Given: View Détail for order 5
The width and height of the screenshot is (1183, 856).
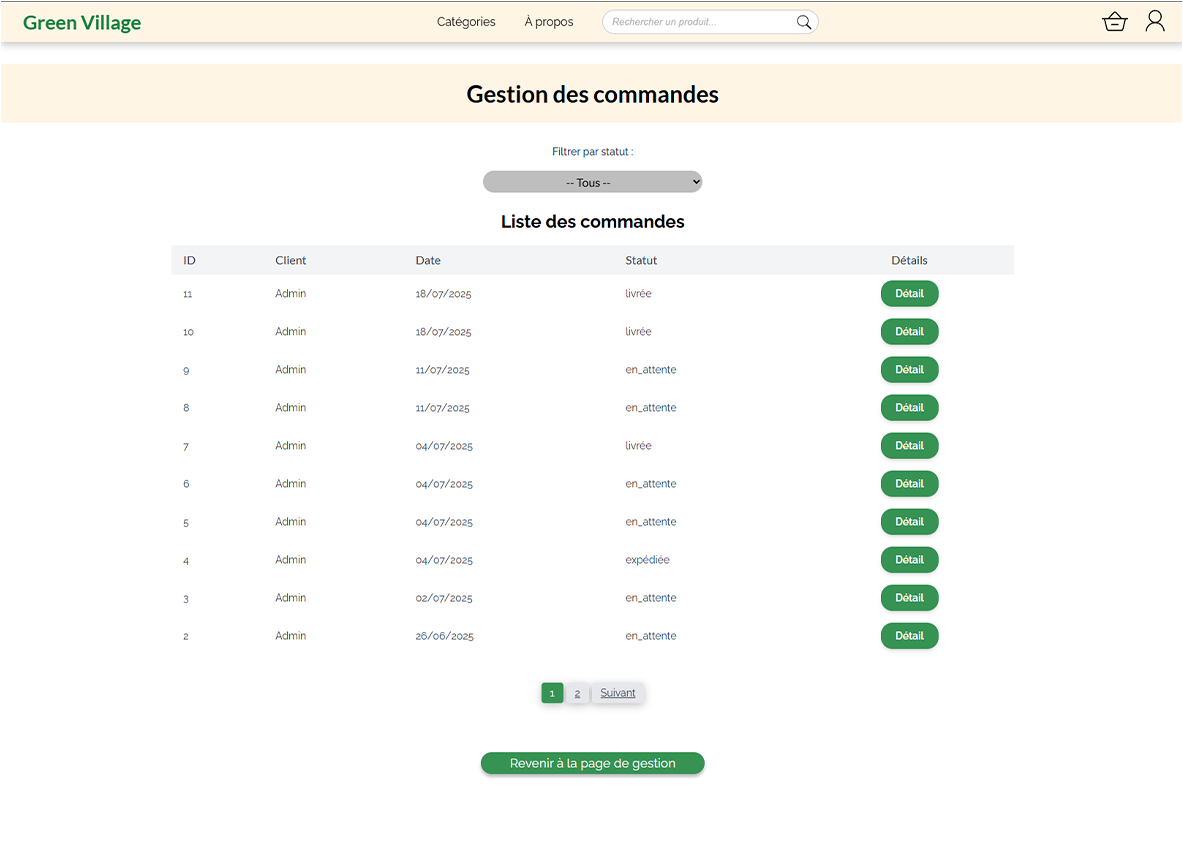Looking at the screenshot, I should [x=909, y=522].
